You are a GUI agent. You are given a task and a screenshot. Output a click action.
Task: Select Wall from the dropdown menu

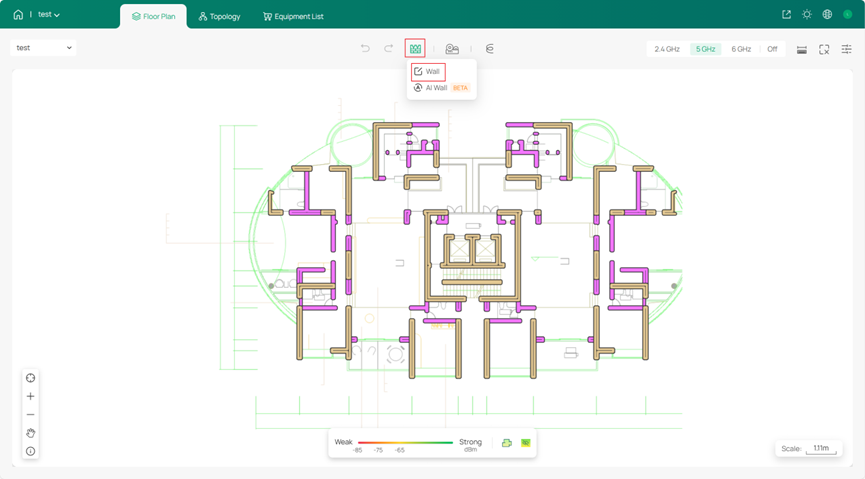tap(429, 72)
